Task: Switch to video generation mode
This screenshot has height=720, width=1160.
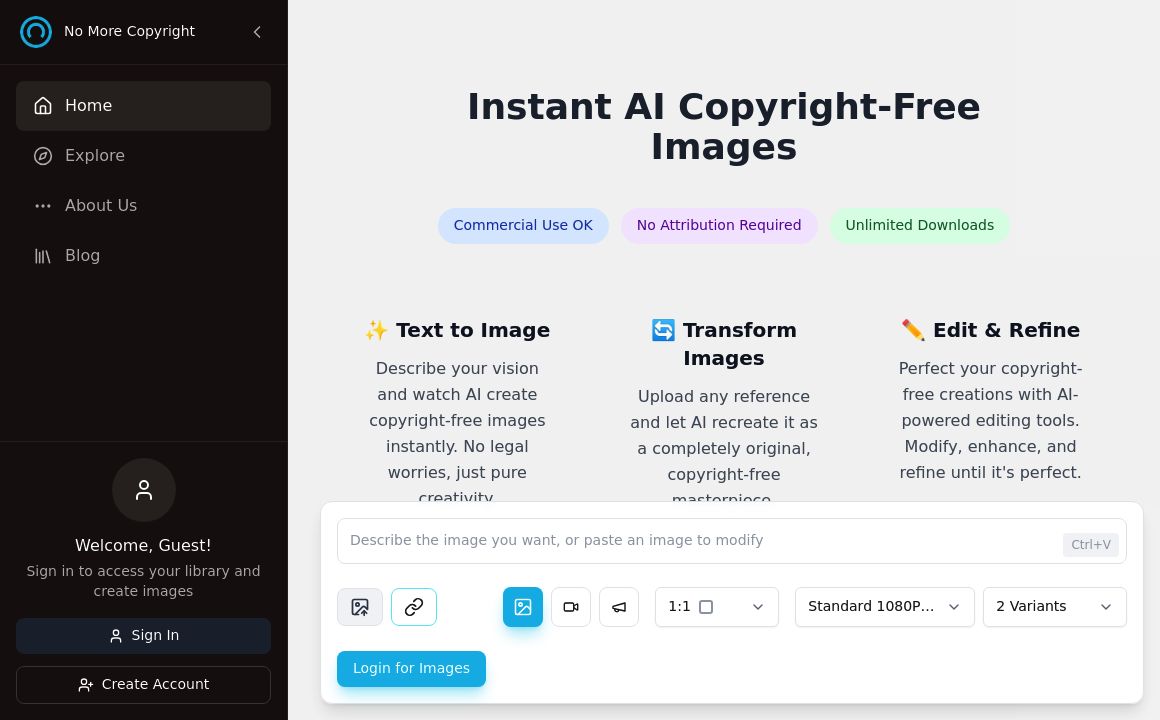Action: tap(571, 607)
